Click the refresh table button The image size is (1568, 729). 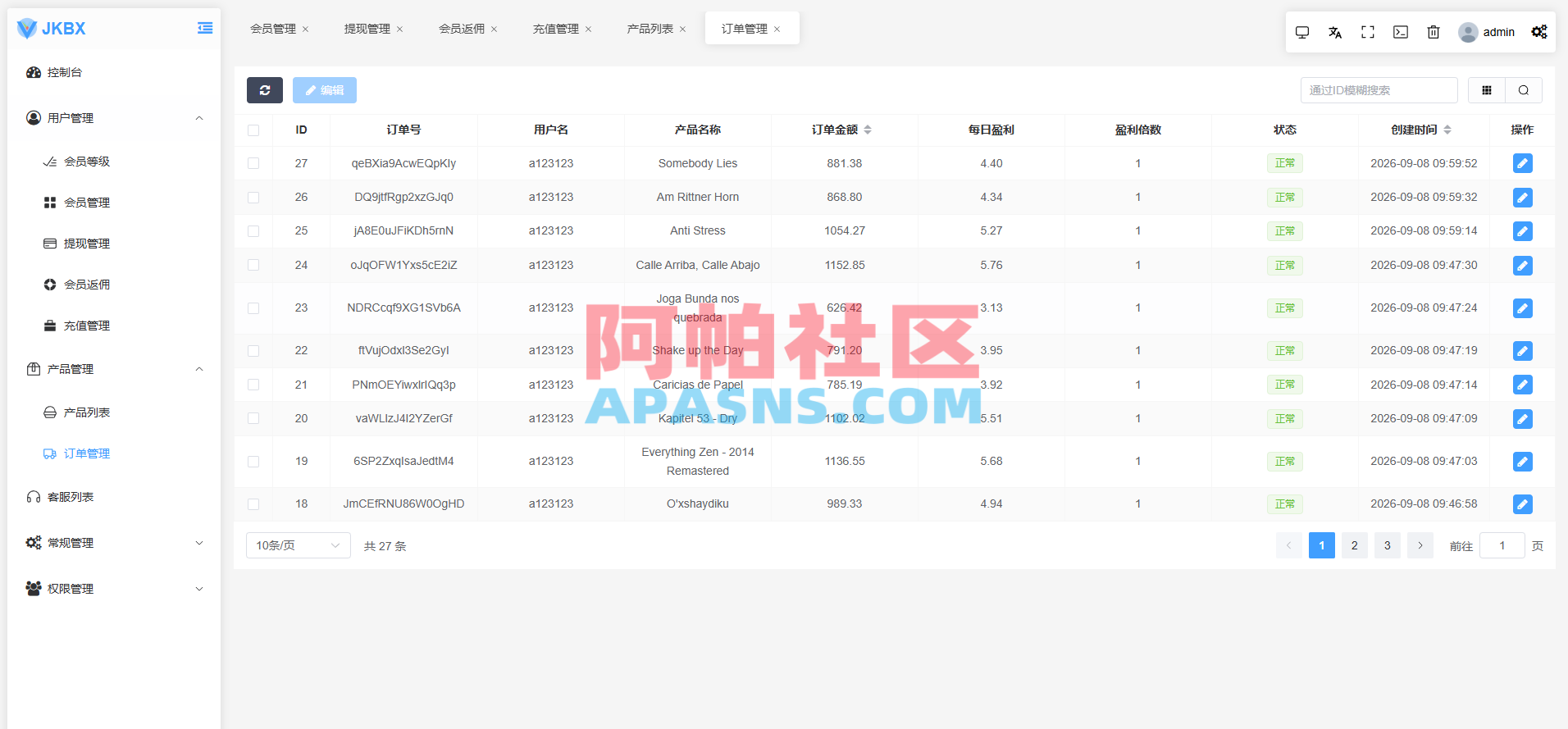click(x=265, y=90)
